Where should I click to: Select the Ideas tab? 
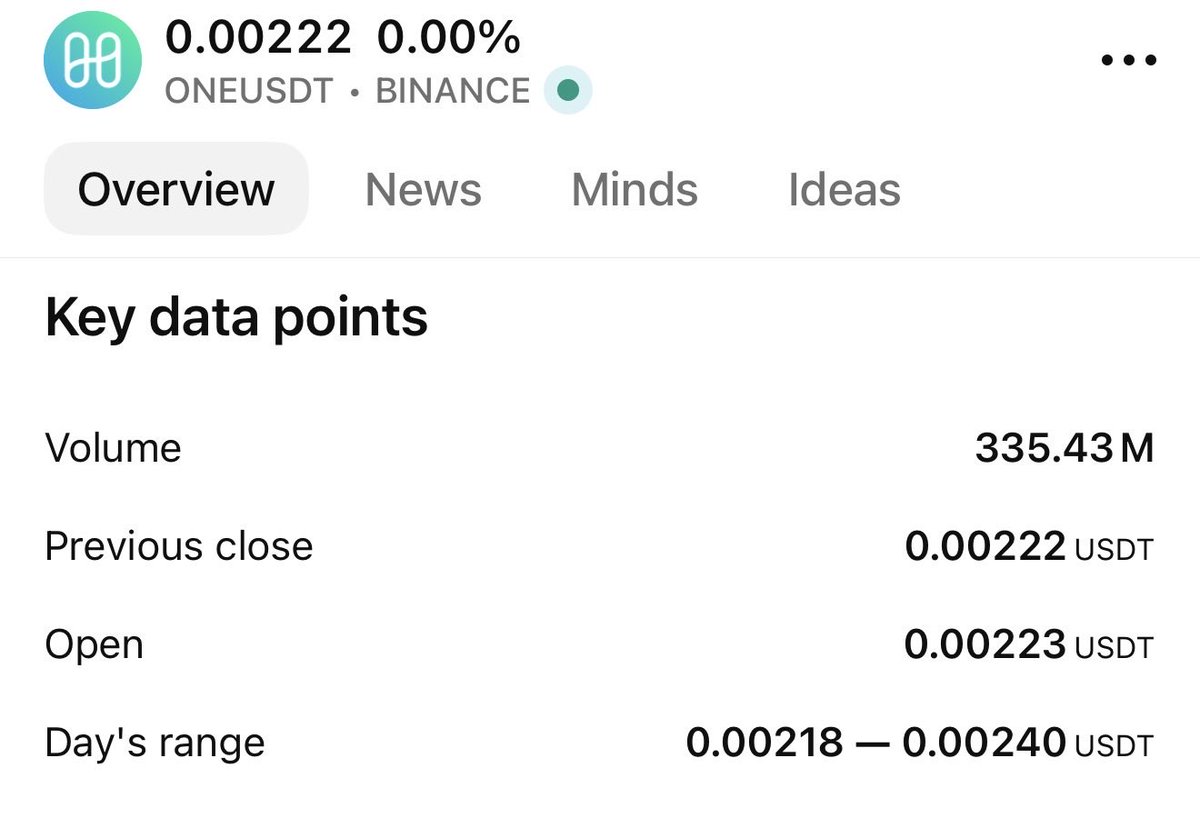click(844, 189)
